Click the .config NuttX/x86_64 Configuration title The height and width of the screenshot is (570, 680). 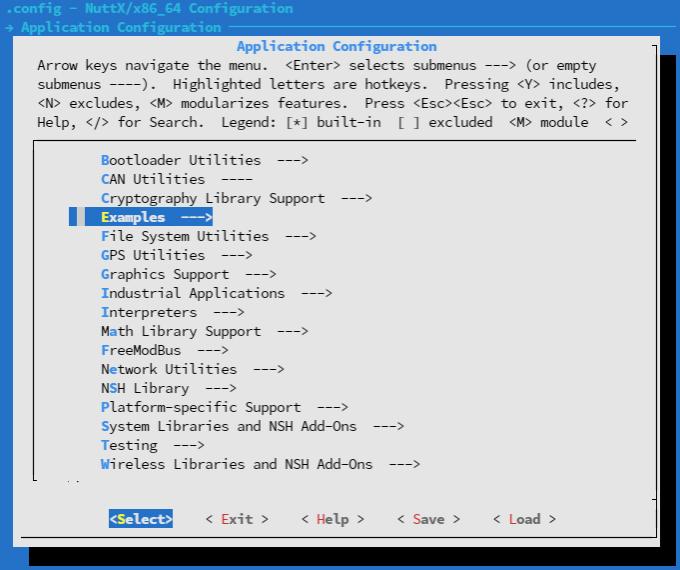[x=150, y=8]
